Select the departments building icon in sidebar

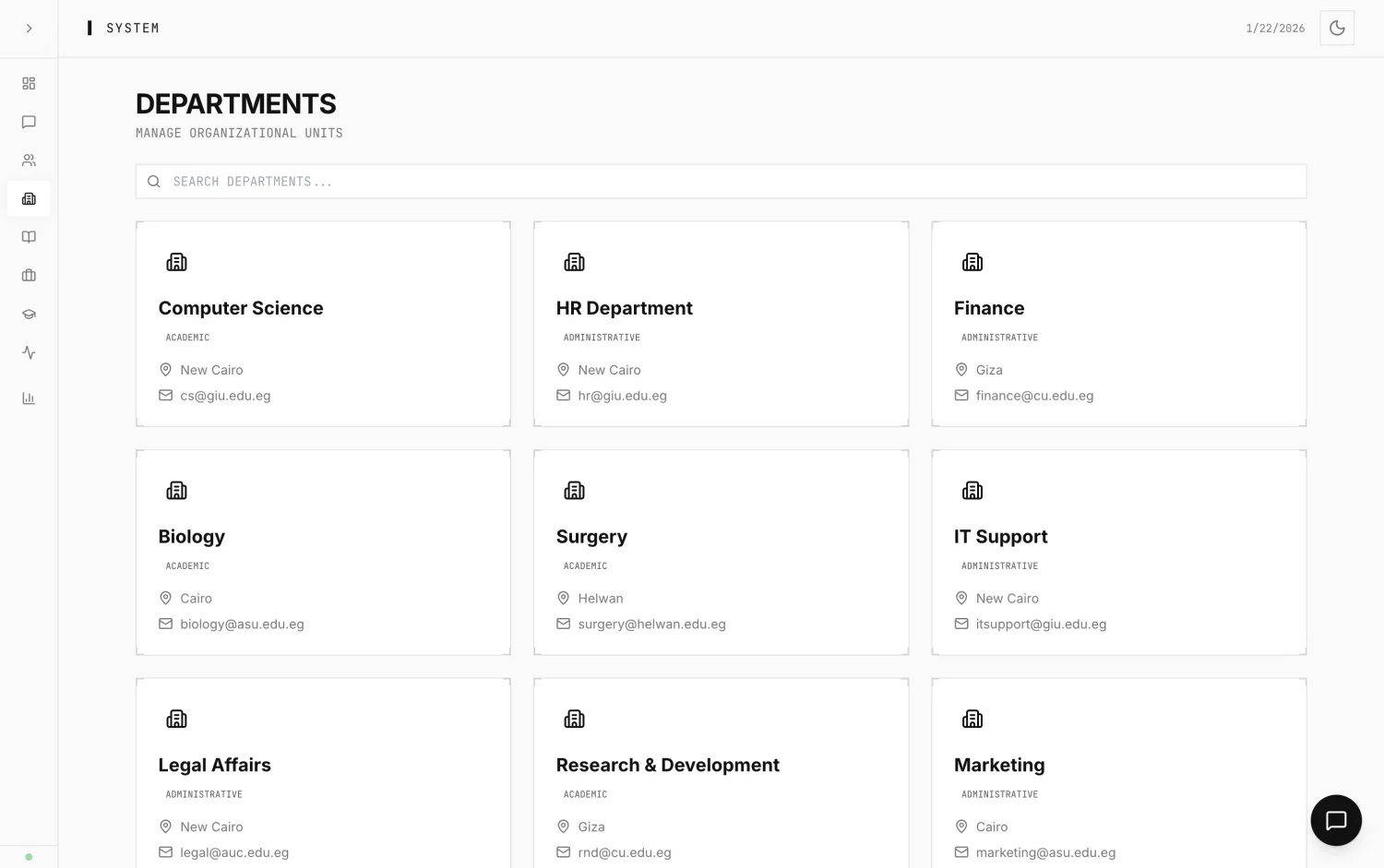[29, 199]
